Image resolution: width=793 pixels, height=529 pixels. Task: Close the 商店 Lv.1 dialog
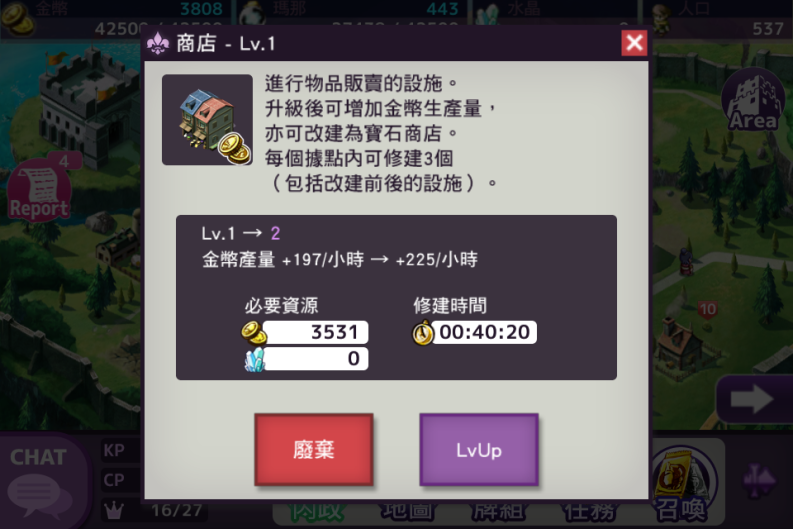tap(634, 42)
